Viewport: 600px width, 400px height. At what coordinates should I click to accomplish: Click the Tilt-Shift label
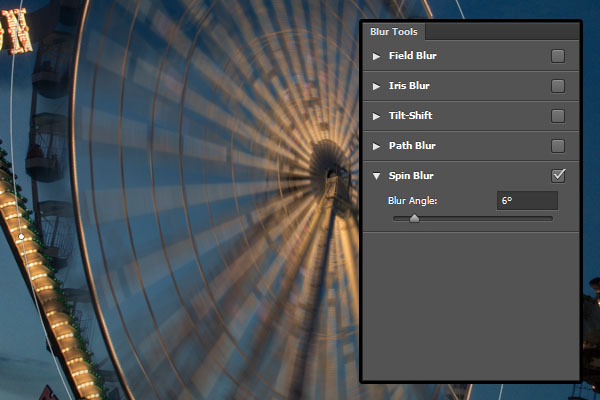coord(410,116)
